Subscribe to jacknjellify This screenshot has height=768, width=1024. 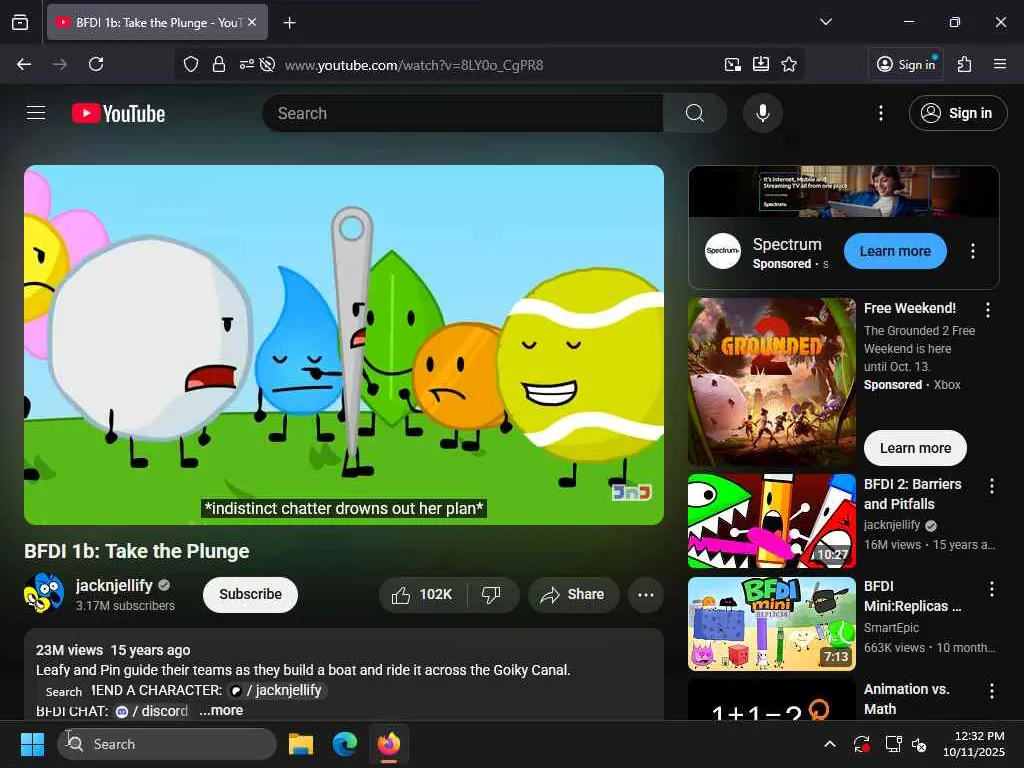tap(250, 594)
